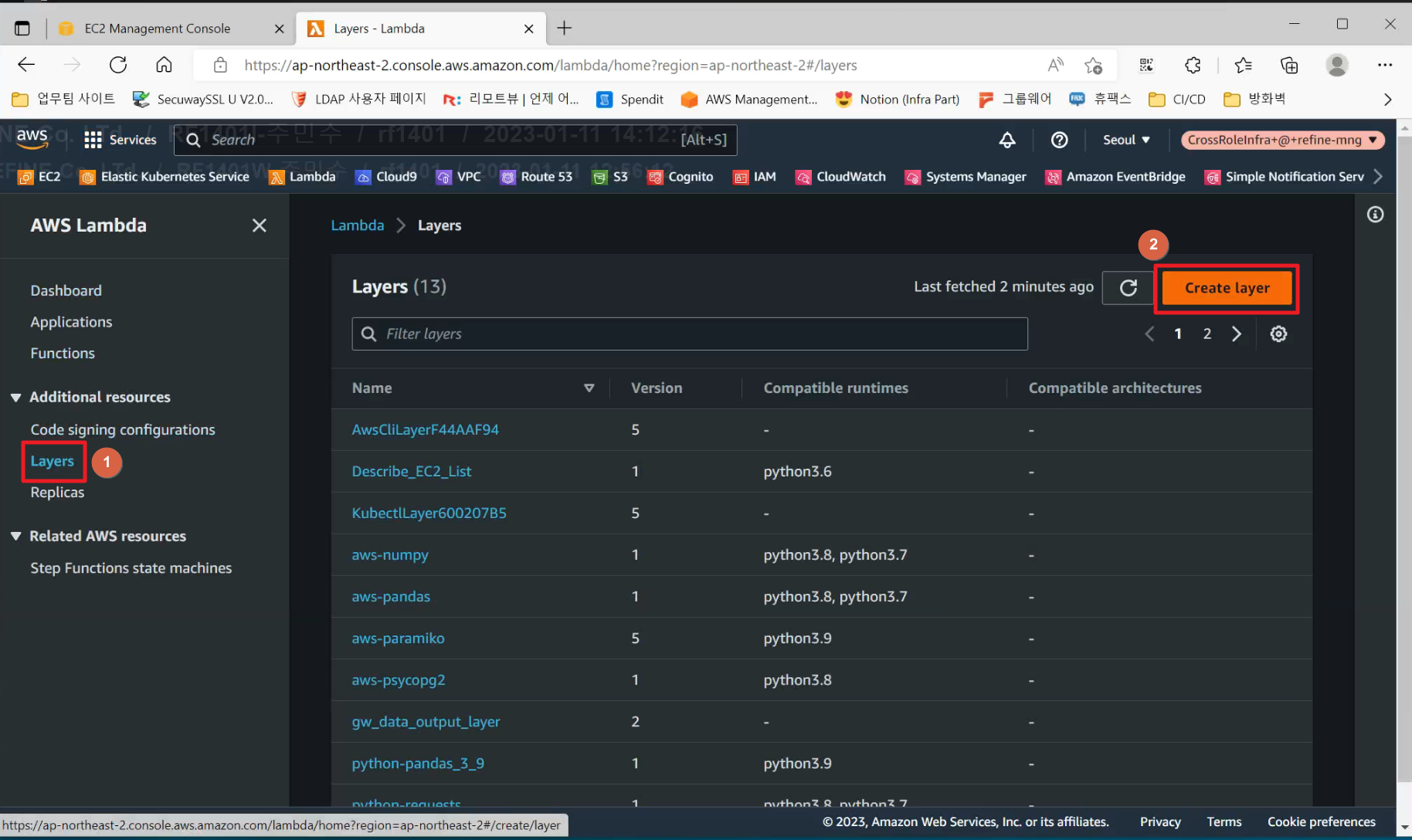Open the Seoul region dropdown

[x=1126, y=140]
